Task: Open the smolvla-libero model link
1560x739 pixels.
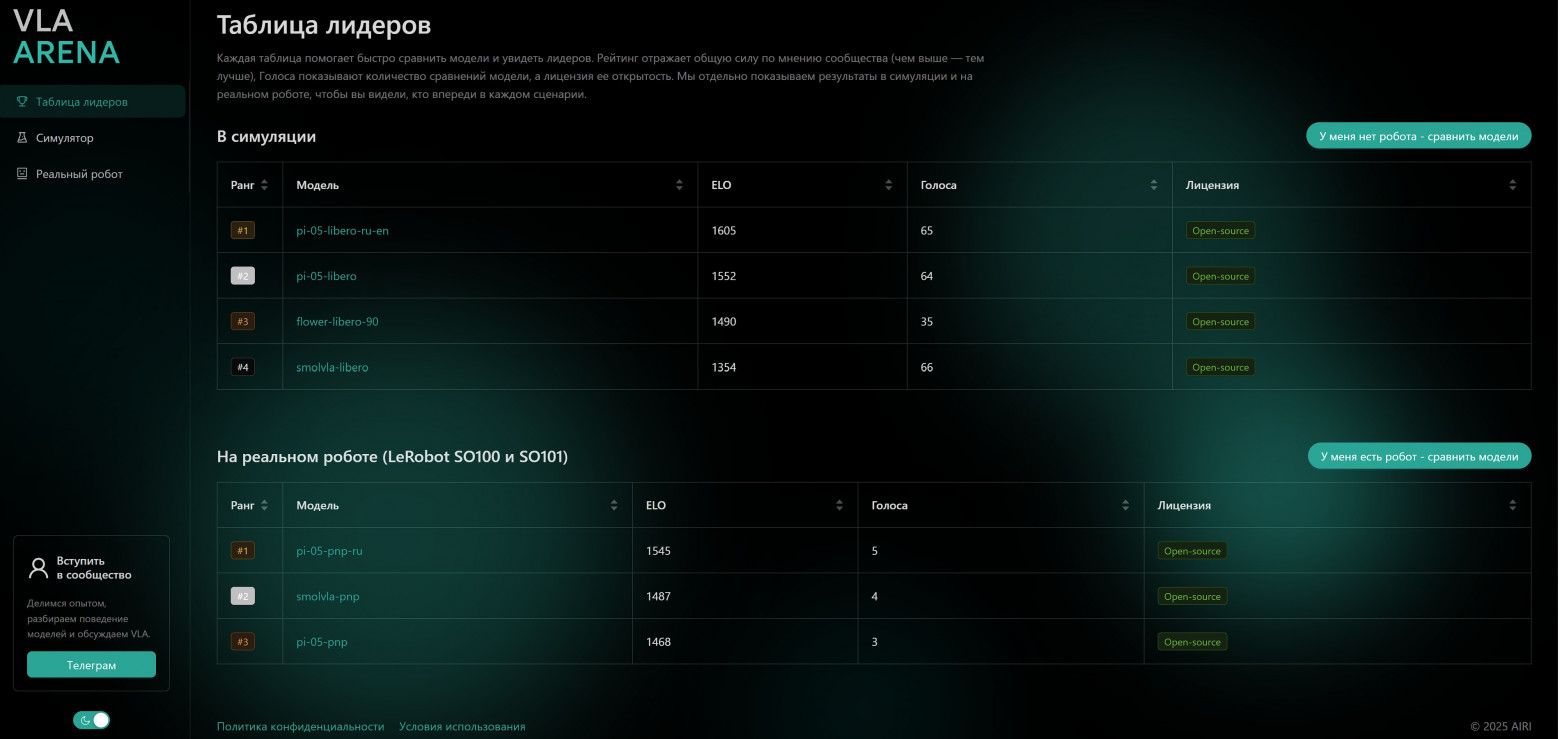Action: point(332,368)
